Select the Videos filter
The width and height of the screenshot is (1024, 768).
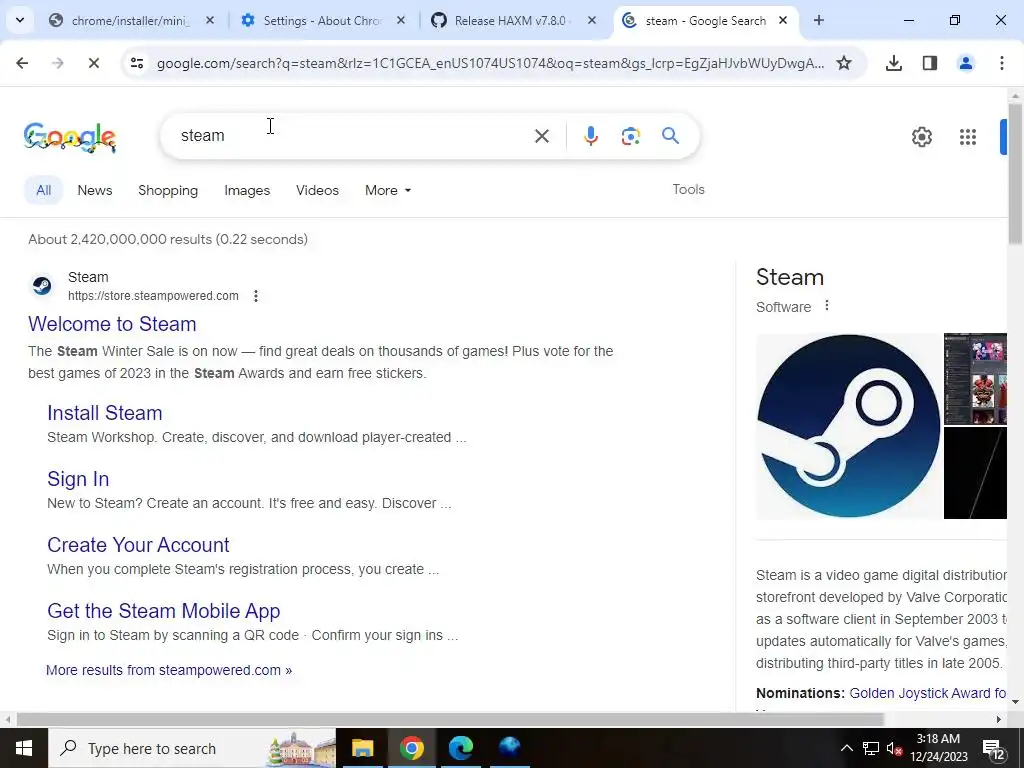tap(317, 190)
